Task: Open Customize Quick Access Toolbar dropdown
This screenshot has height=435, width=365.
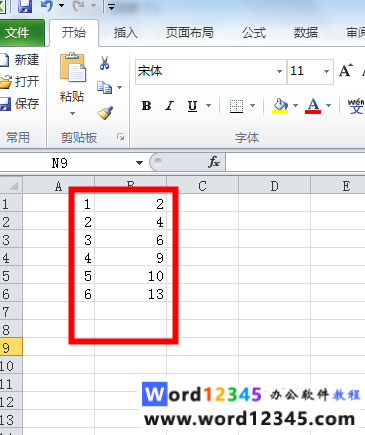Action: pyautogui.click(x=111, y=7)
